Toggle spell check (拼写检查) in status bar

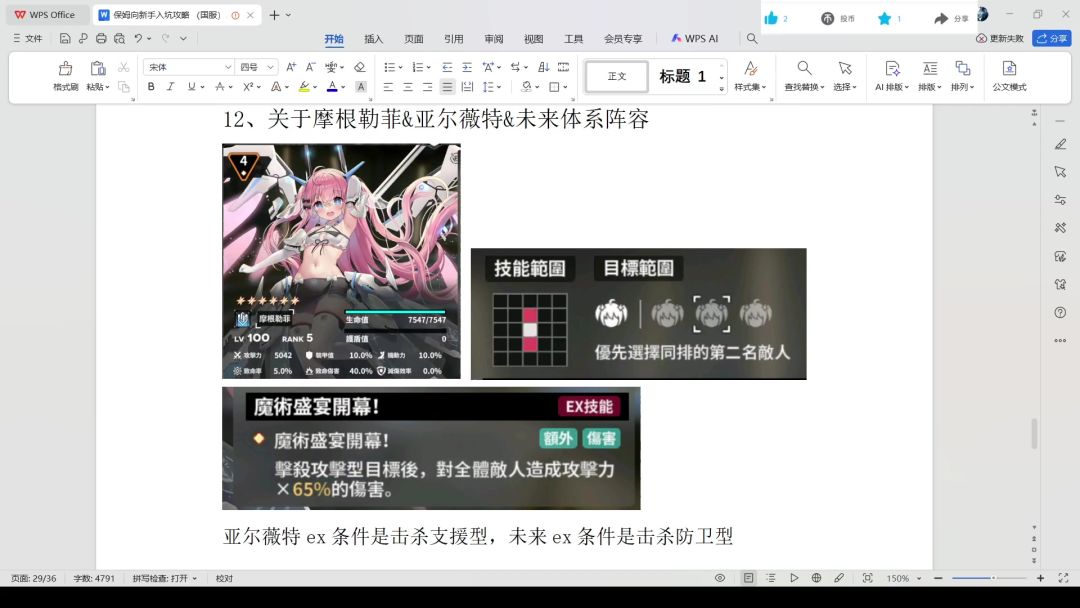(x=164, y=578)
